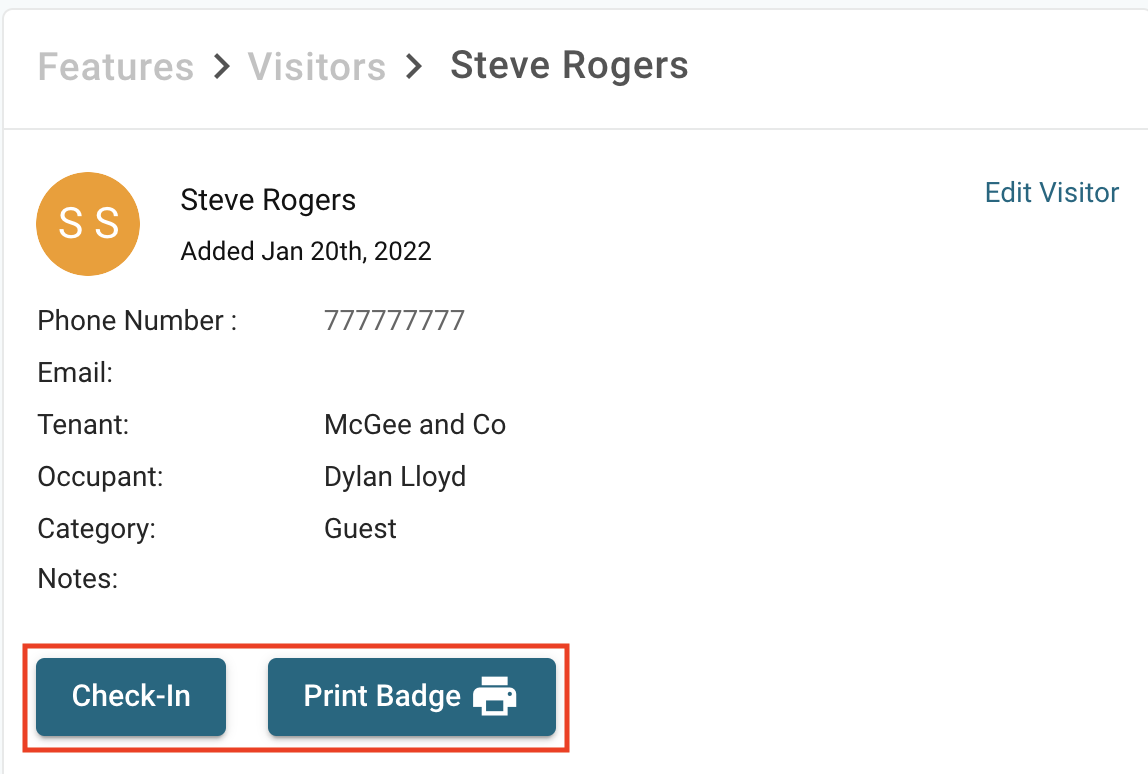Image resolution: width=1148 pixels, height=774 pixels.
Task: Click the printer icon on Print Badge
Action: (x=494, y=696)
